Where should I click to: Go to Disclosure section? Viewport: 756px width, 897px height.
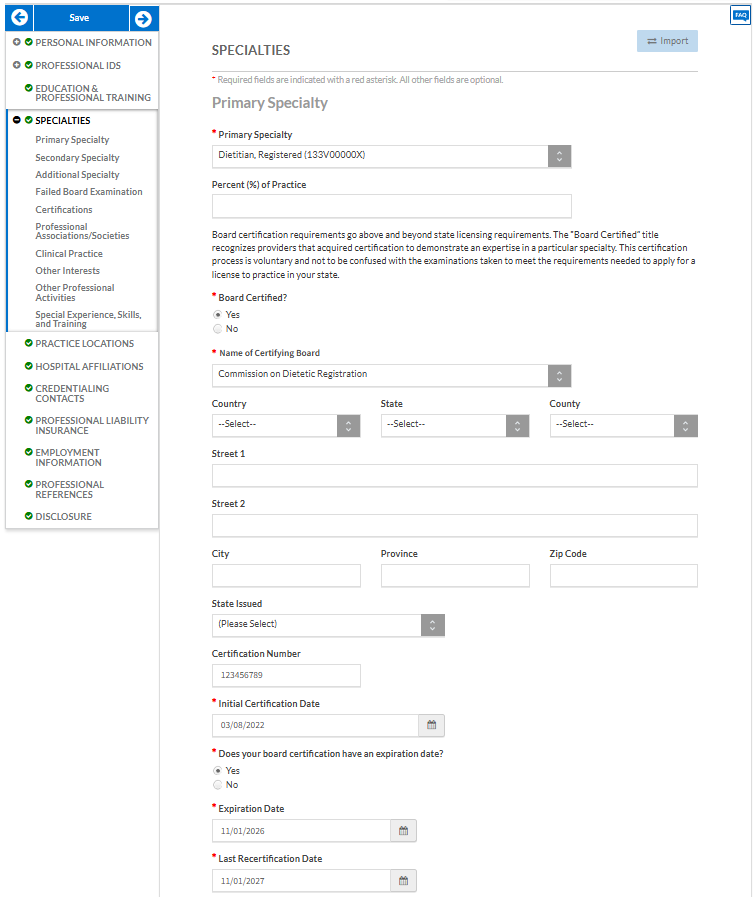coord(63,516)
